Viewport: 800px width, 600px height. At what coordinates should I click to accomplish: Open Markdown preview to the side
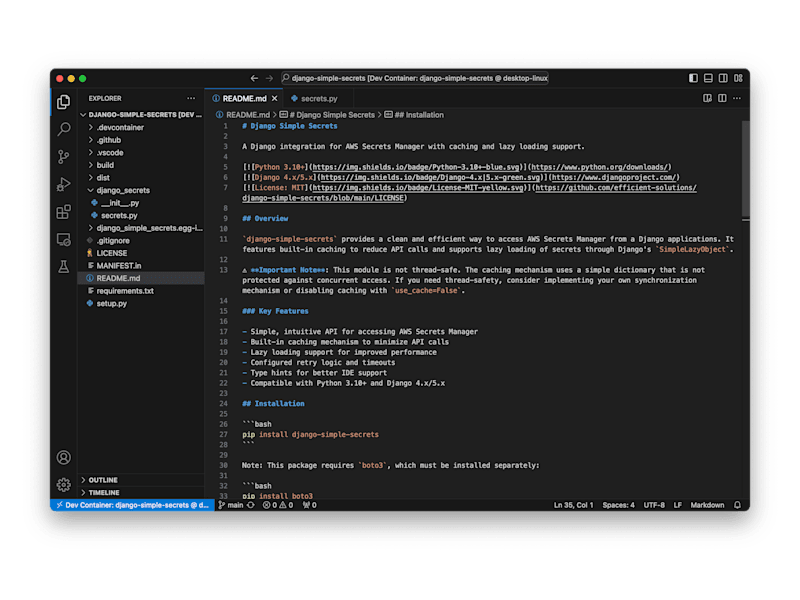coord(707,98)
